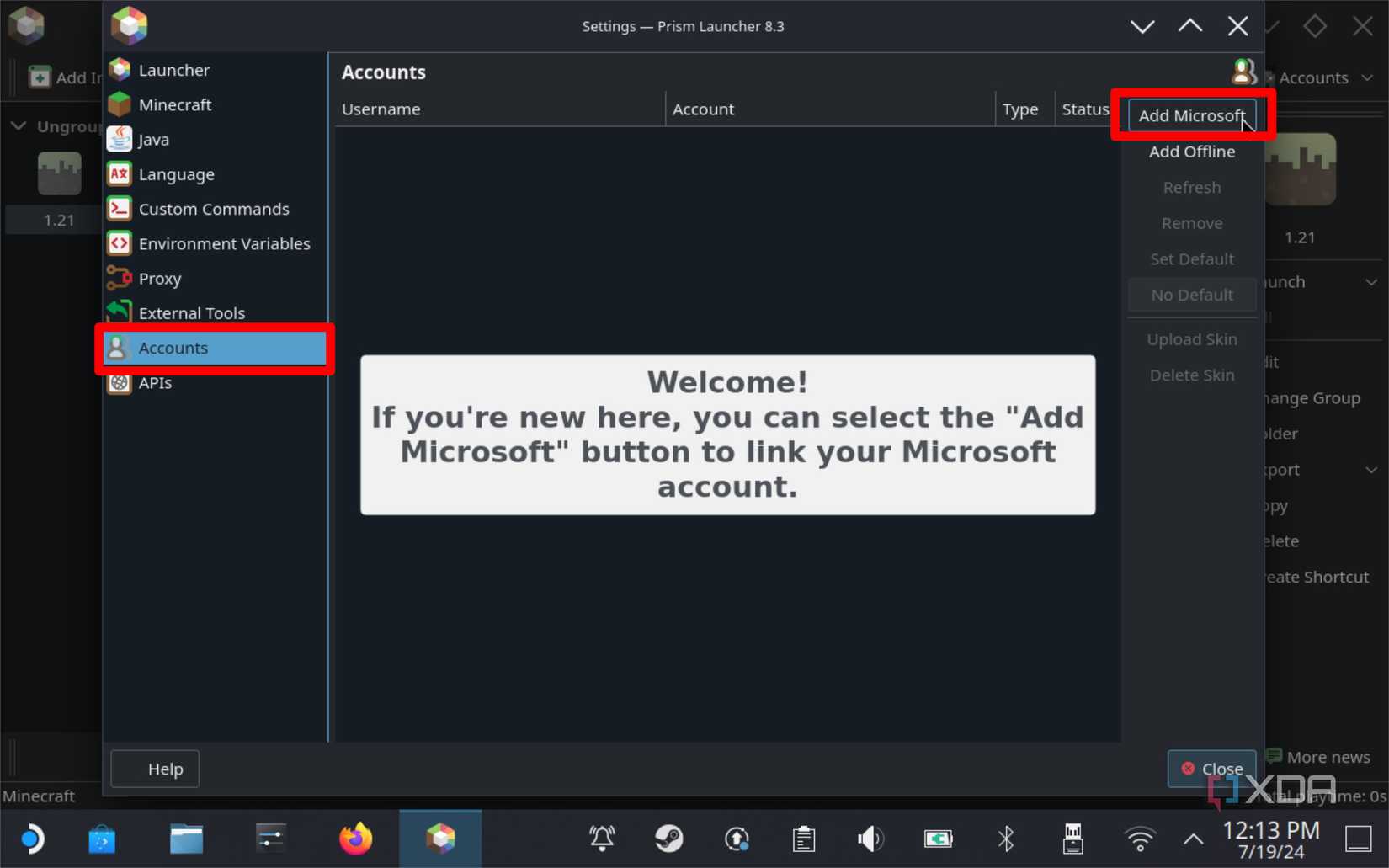This screenshot has height=868, width=1389.
Task: Open the clipboard tray icon
Action: [x=804, y=839]
